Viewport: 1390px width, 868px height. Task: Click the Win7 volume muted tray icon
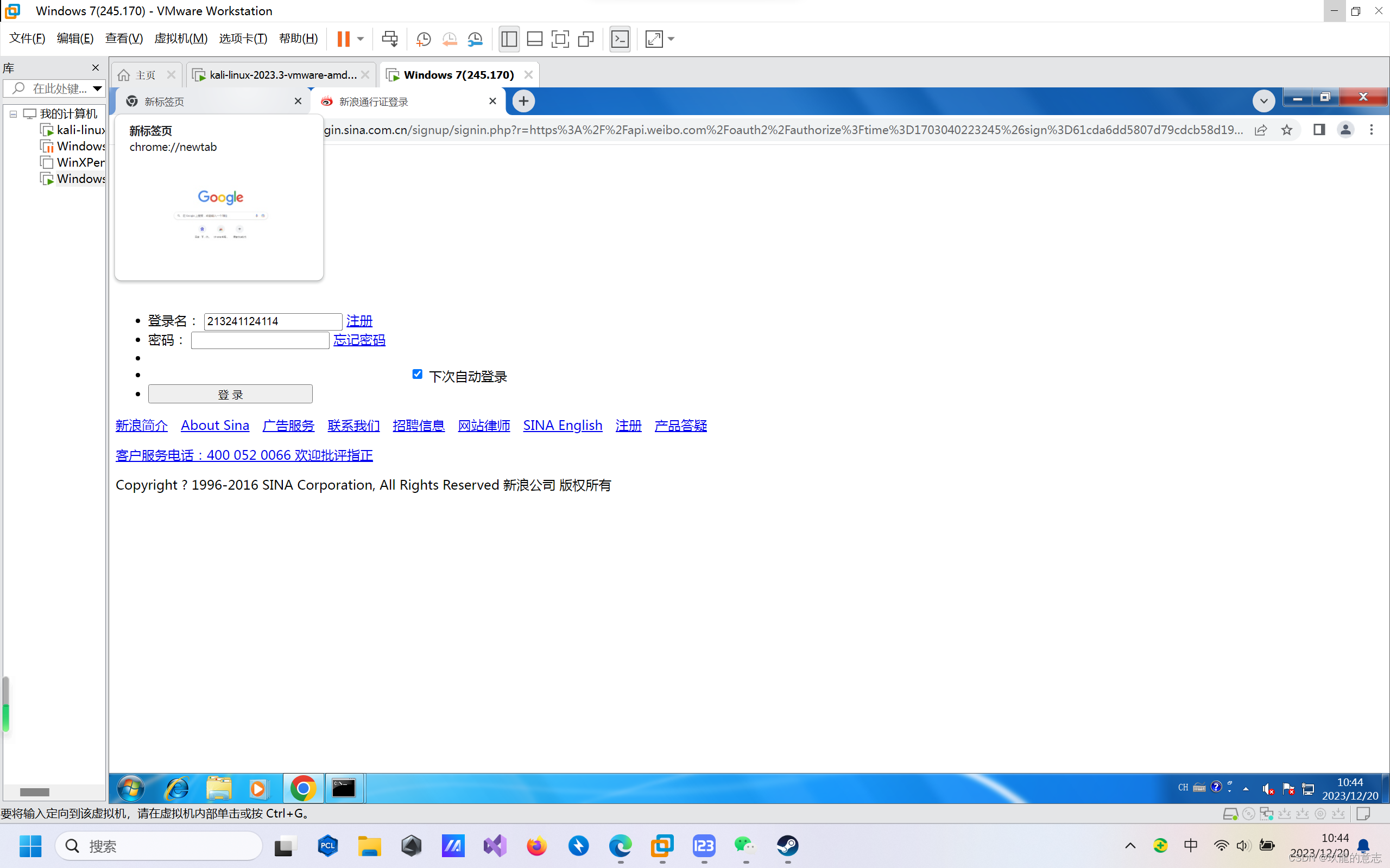coord(1268,789)
